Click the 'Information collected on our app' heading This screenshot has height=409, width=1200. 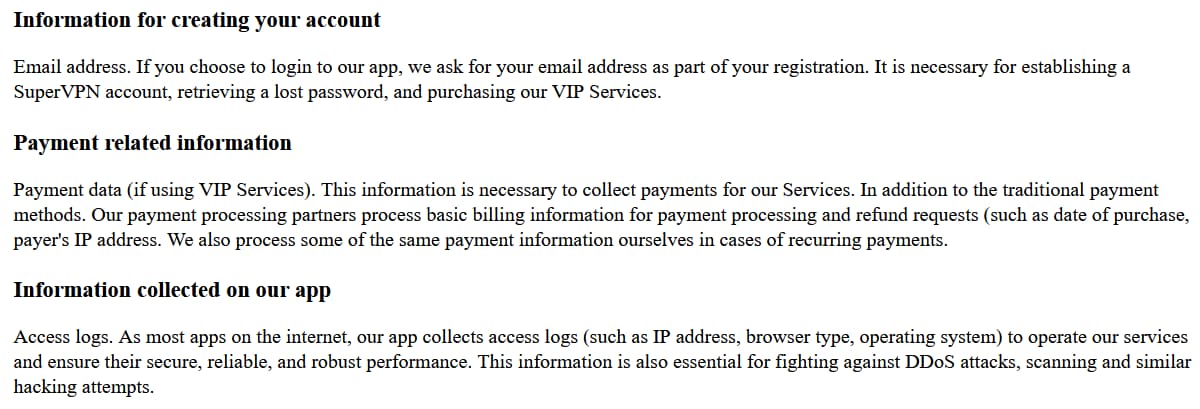pos(171,290)
